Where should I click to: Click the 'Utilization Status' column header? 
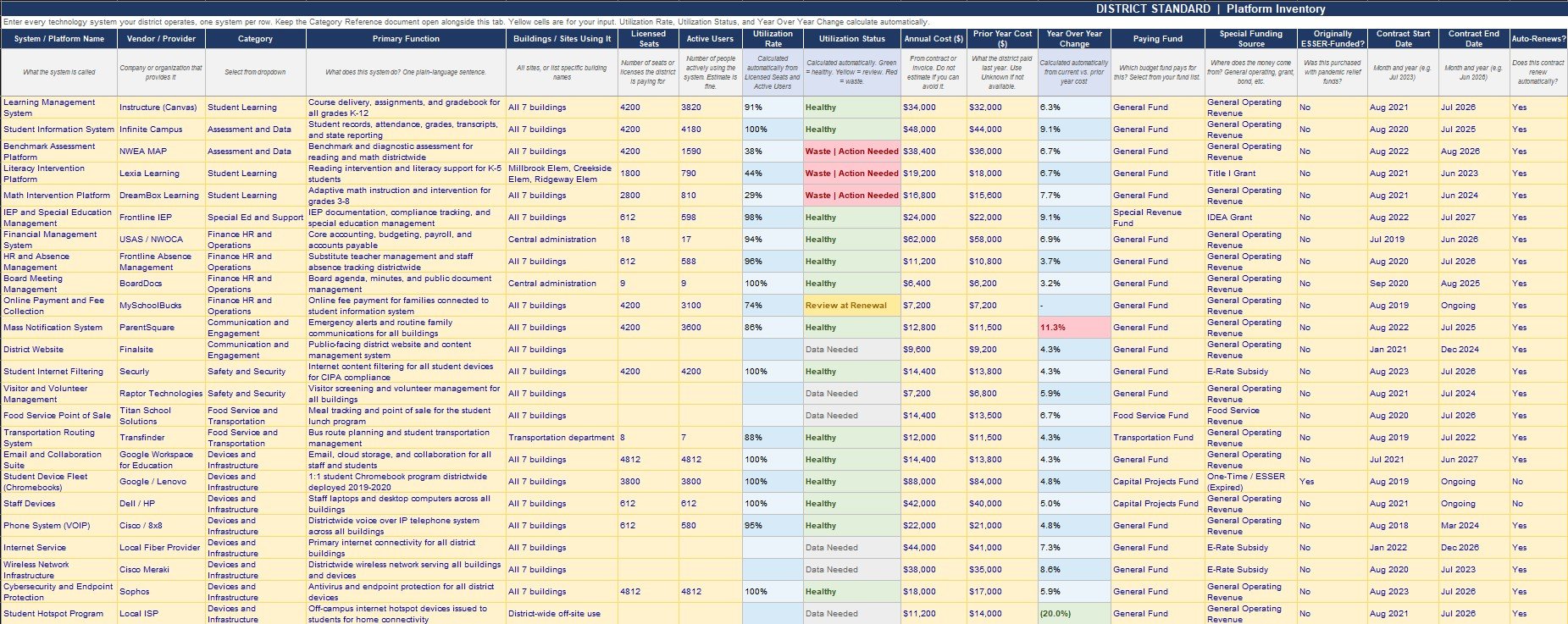click(x=851, y=39)
